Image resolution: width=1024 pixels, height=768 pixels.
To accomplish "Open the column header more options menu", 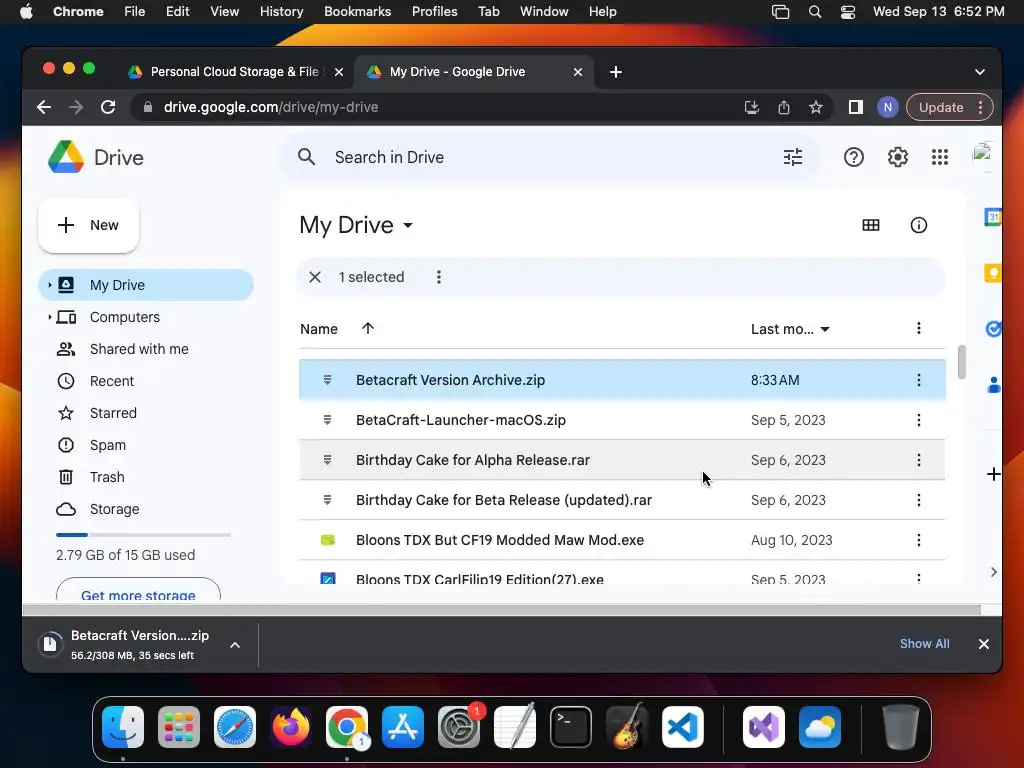I will coord(918,328).
